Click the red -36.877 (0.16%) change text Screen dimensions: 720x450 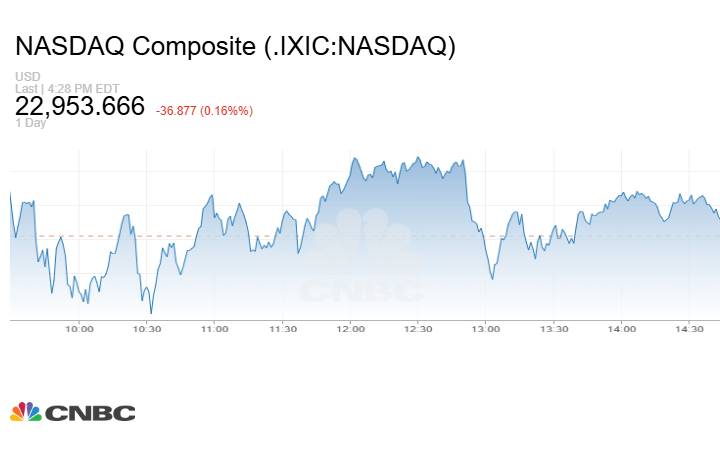(x=204, y=110)
